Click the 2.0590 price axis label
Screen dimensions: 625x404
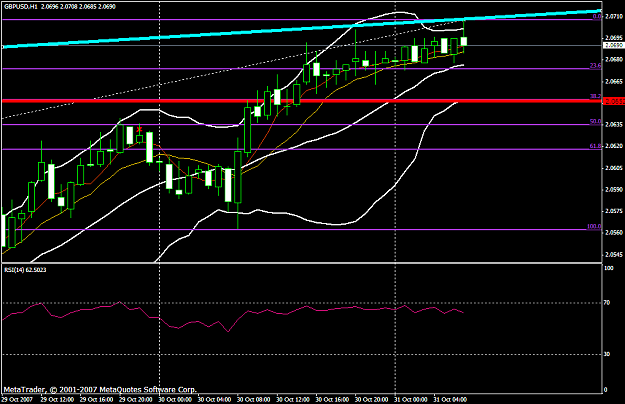click(x=614, y=189)
